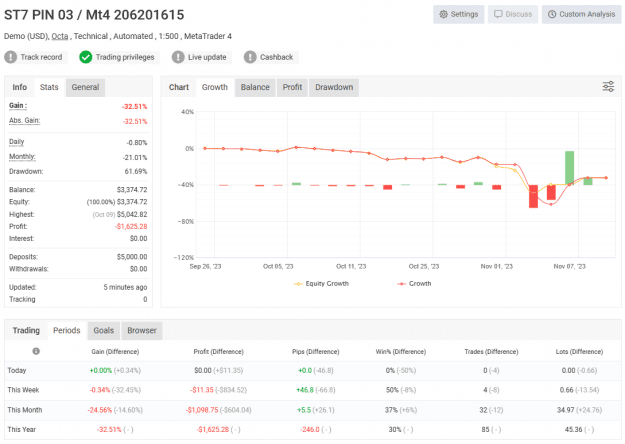The width and height of the screenshot is (625, 444).
Task: Open the Browser tab
Action: pyautogui.click(x=142, y=330)
